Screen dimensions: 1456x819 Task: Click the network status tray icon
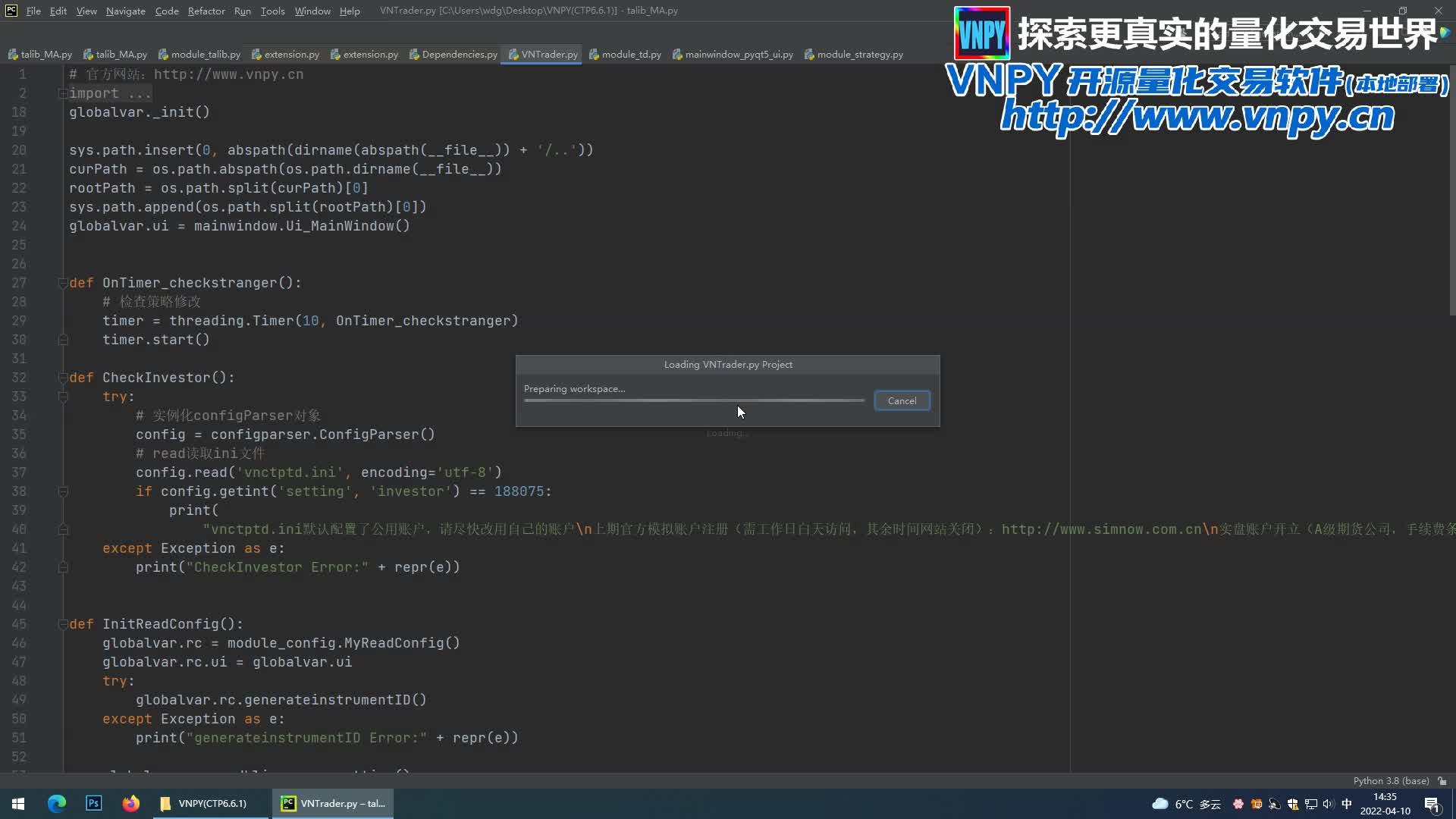coord(1310,803)
